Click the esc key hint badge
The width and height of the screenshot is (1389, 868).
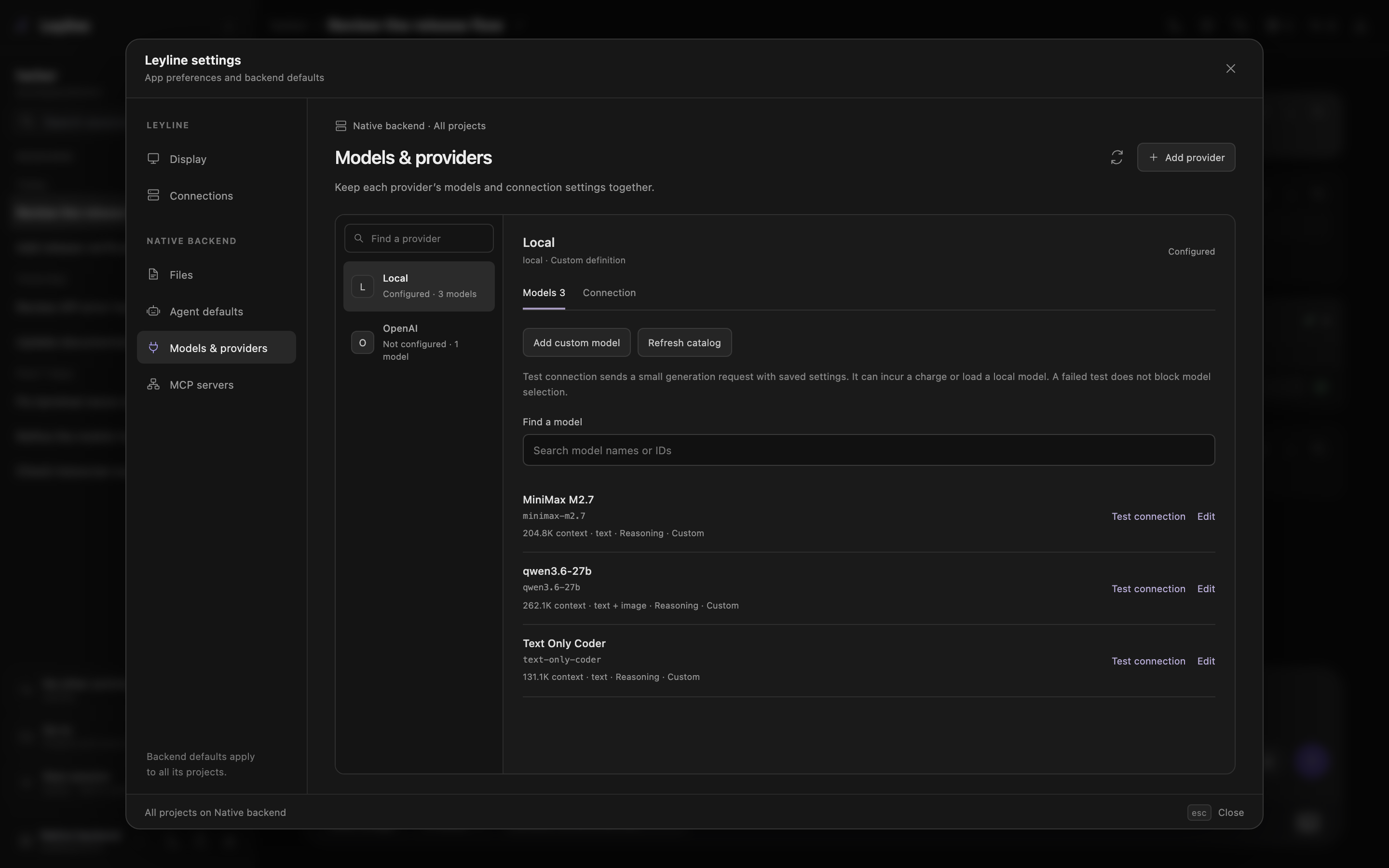[x=1199, y=813]
